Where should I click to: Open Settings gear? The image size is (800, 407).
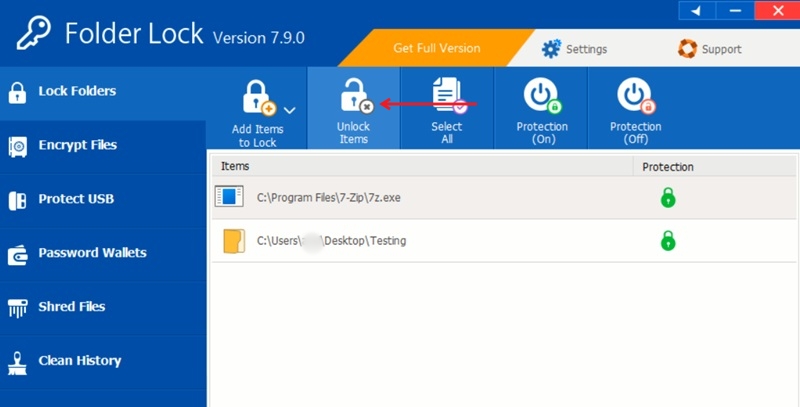click(551, 49)
